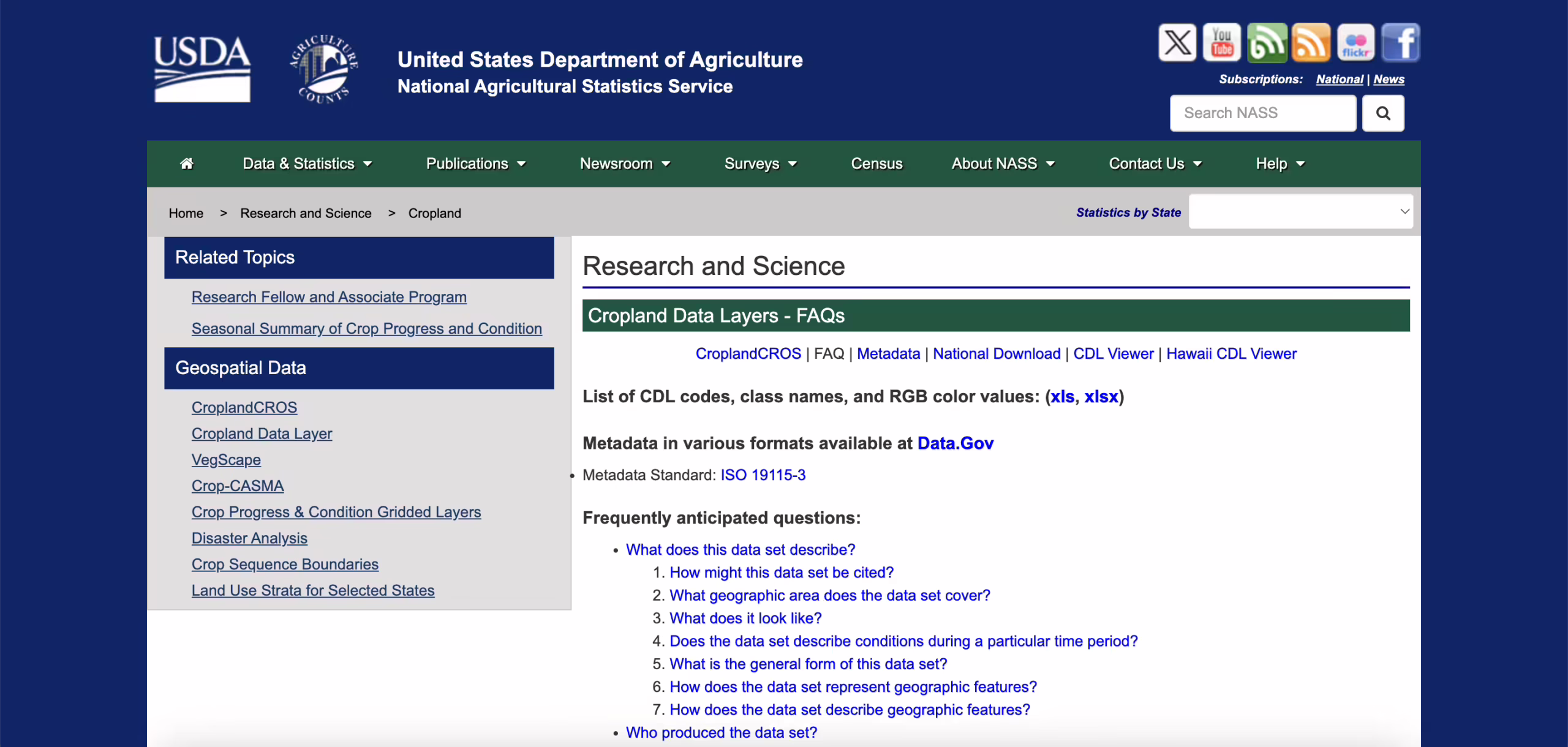Open the NASS blog icon
The width and height of the screenshot is (1568, 747).
coord(1267,42)
